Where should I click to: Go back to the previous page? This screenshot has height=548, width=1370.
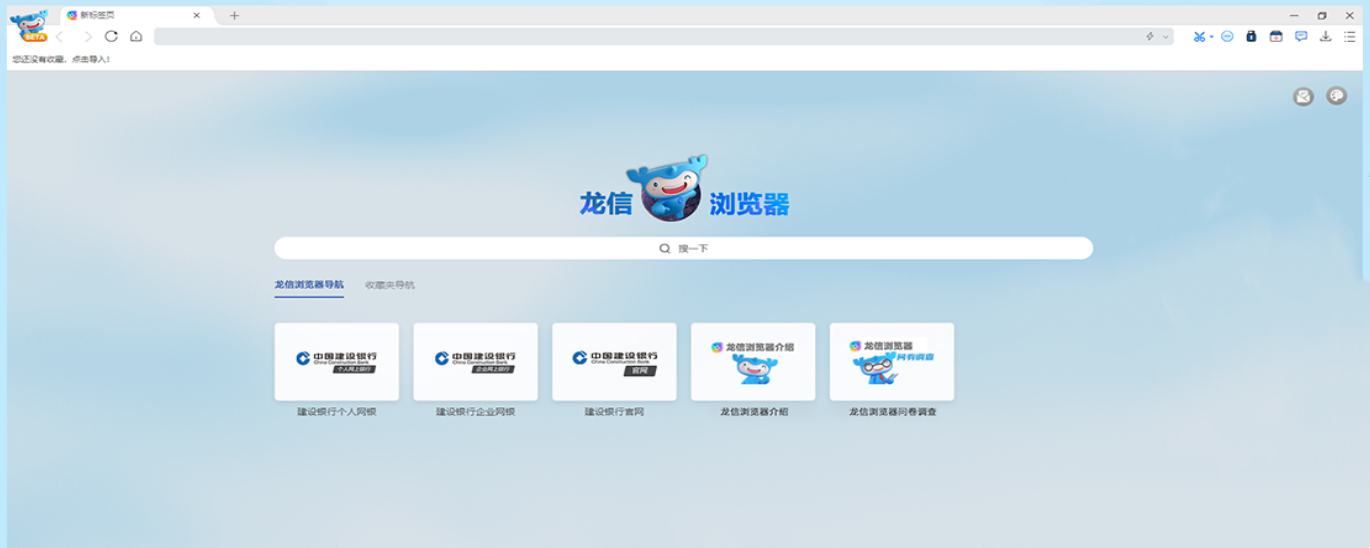click(x=60, y=36)
